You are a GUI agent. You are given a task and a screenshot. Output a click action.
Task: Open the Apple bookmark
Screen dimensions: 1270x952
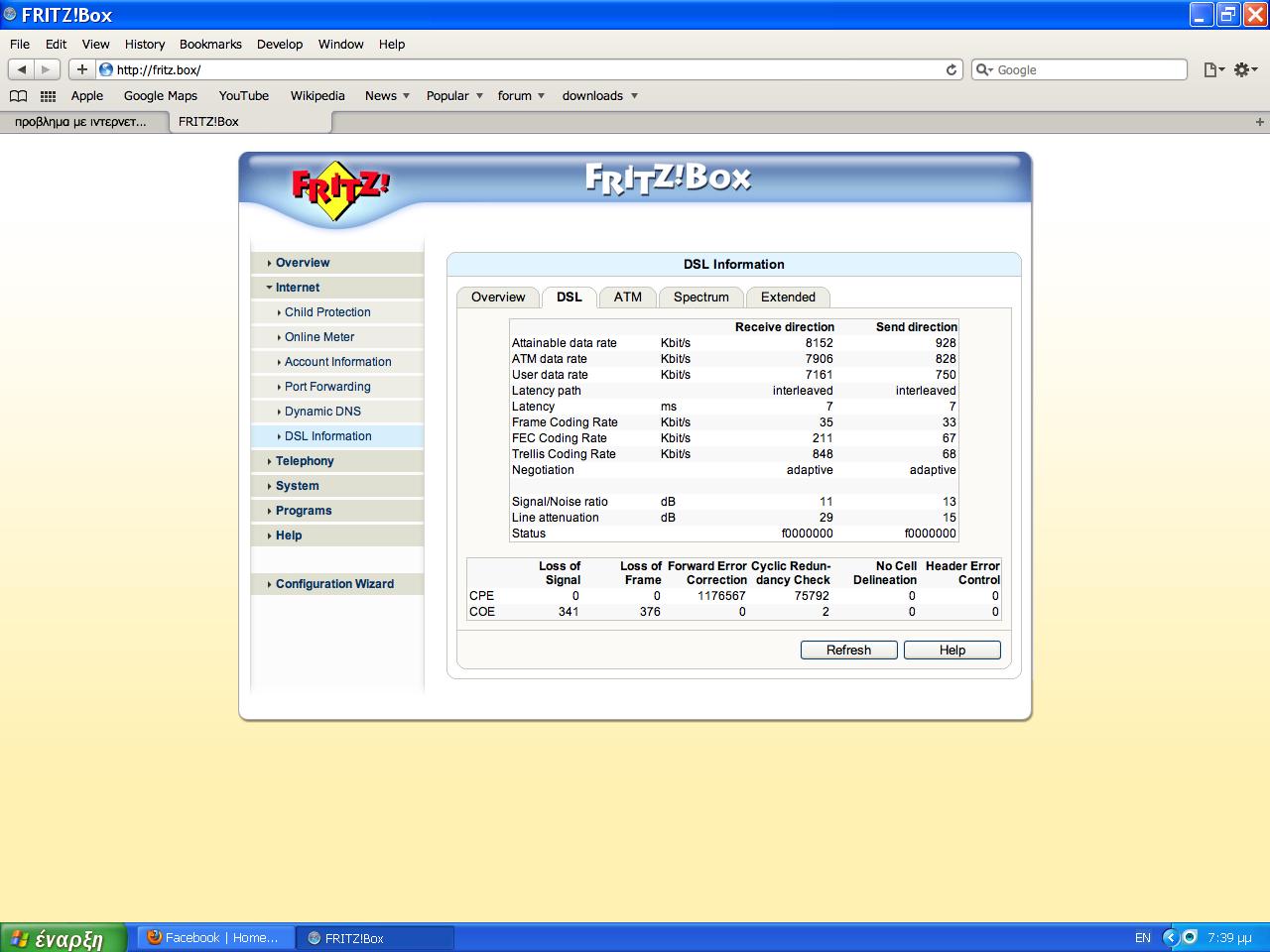click(x=87, y=96)
